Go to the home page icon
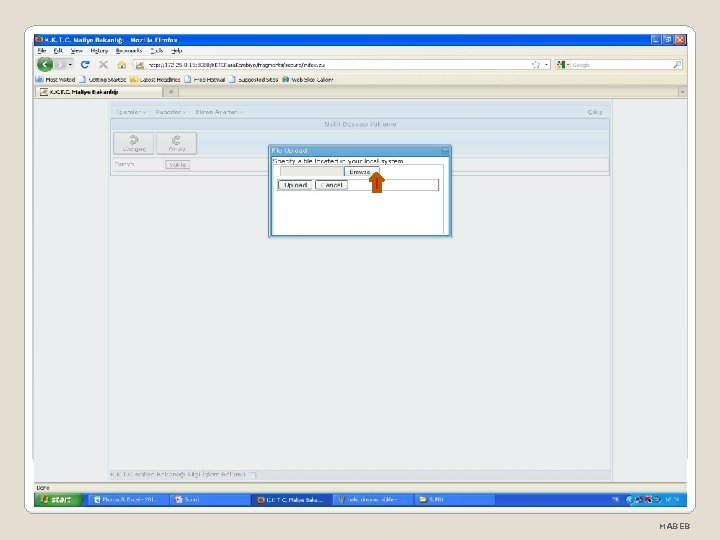 [x=121, y=65]
